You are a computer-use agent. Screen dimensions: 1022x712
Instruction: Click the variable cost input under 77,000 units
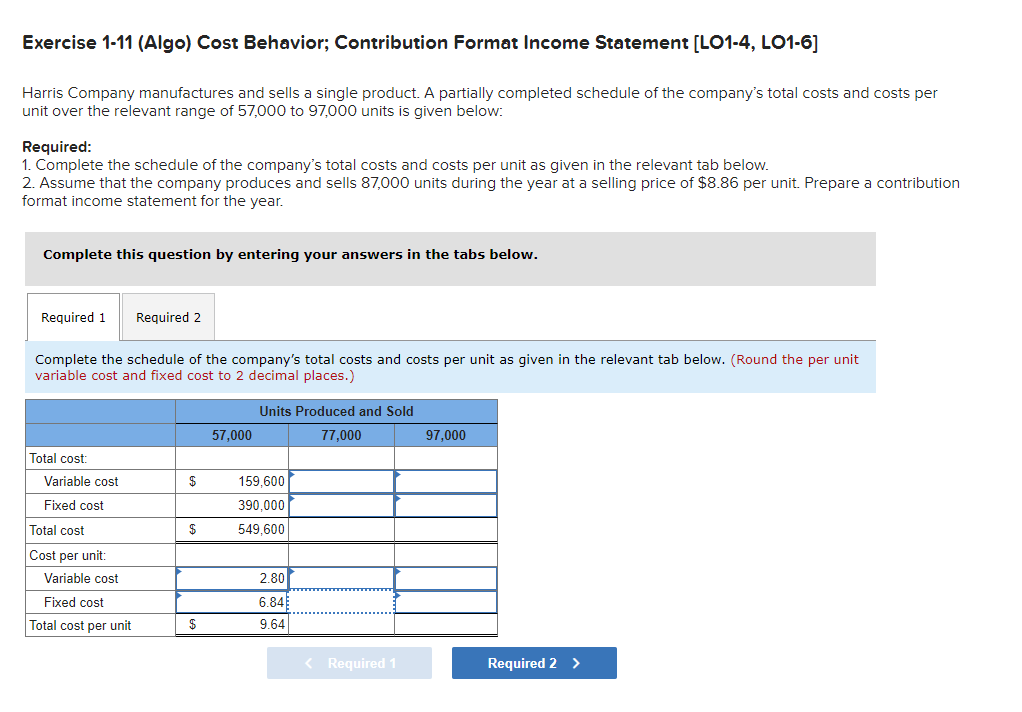(340, 481)
